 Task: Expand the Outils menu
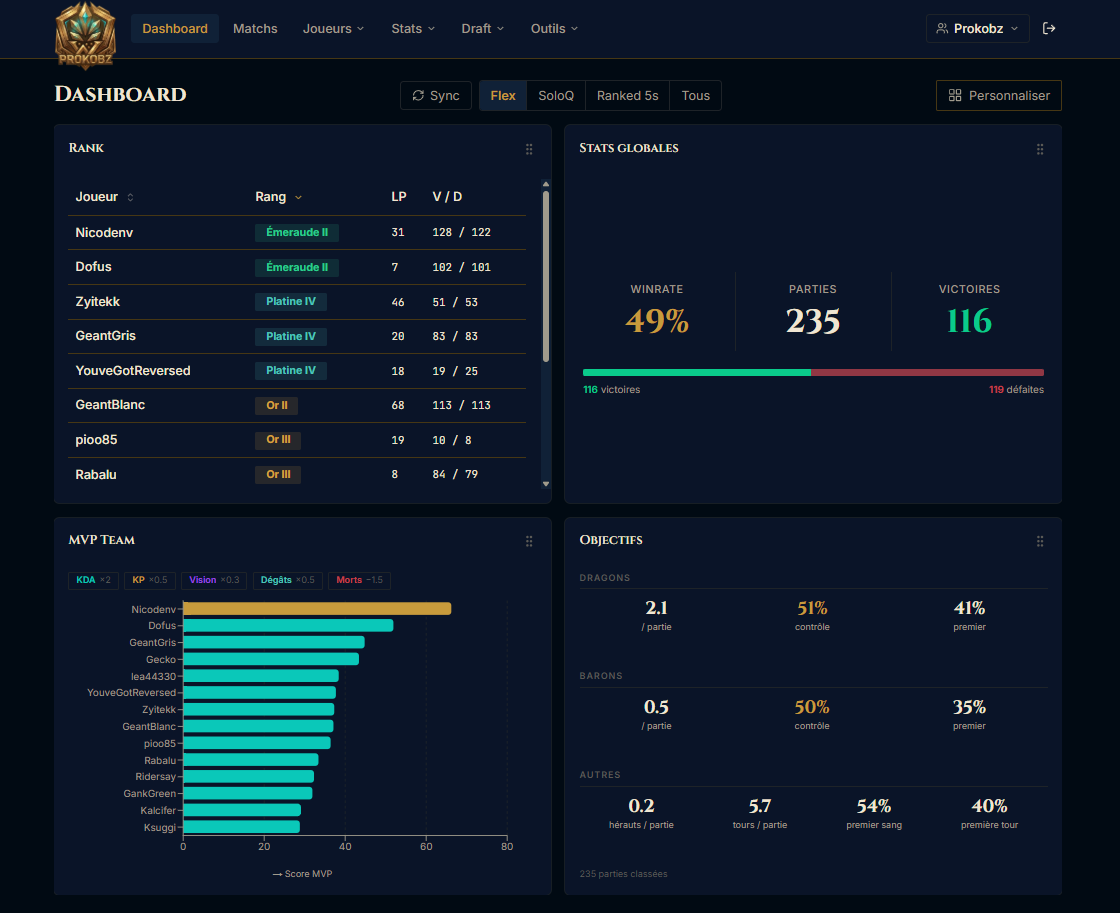pyautogui.click(x=554, y=29)
